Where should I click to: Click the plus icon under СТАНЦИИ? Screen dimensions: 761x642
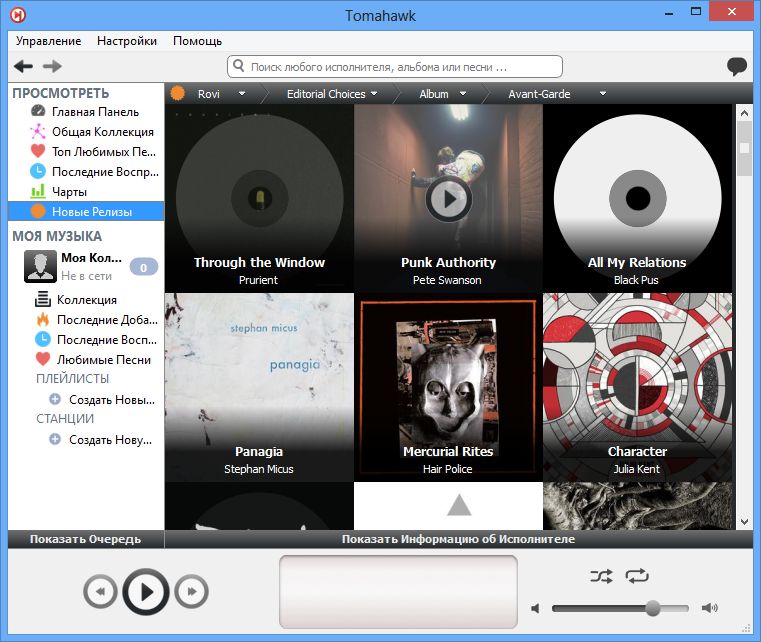55,439
